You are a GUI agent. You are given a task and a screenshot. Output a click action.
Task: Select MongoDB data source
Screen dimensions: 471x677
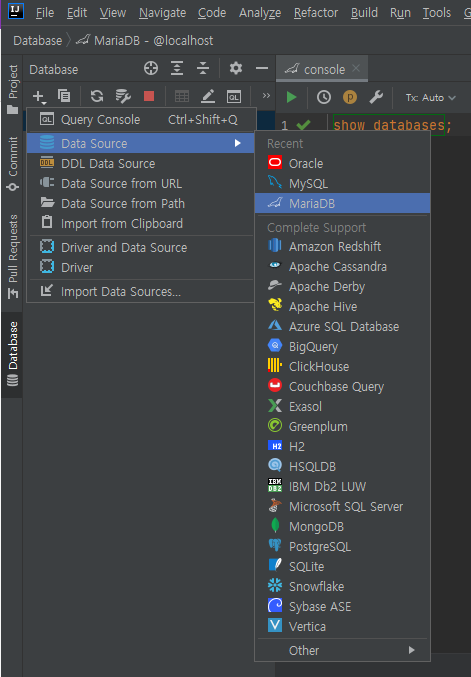click(x=342, y=526)
